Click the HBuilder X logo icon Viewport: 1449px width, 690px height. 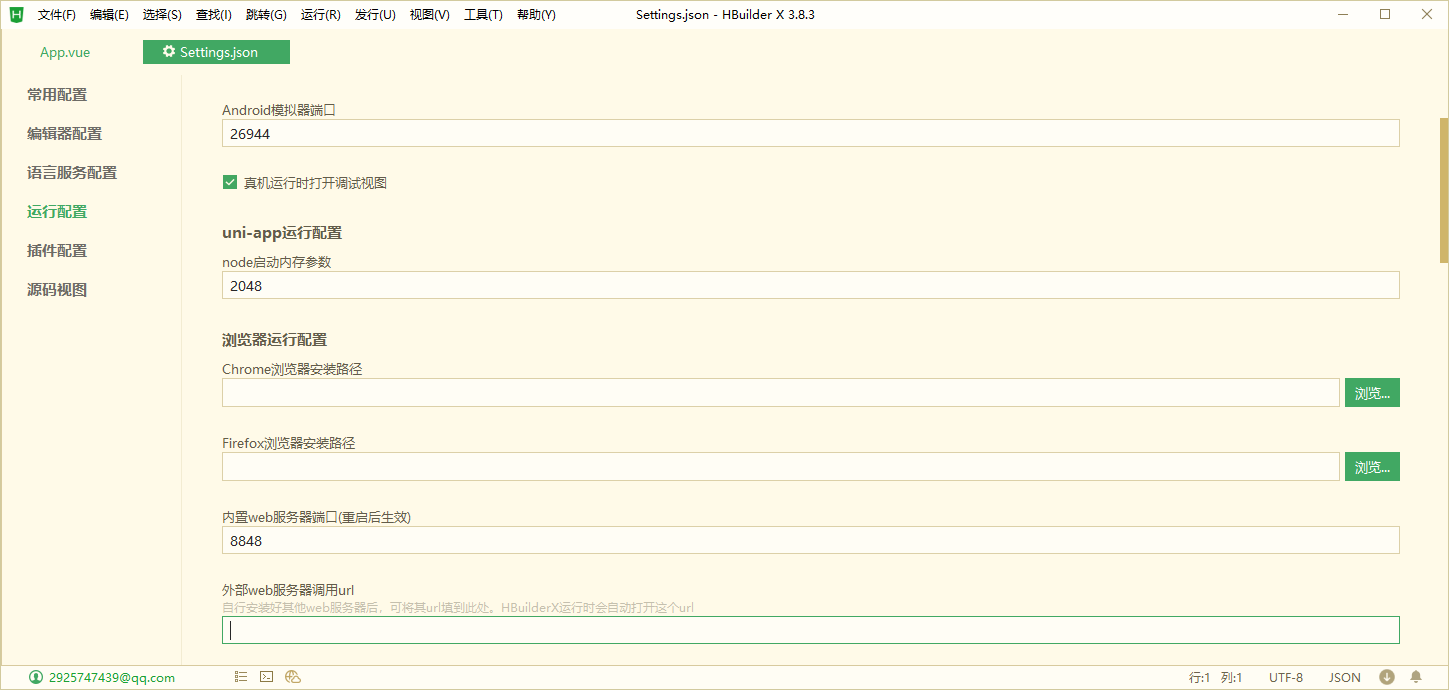coord(16,14)
